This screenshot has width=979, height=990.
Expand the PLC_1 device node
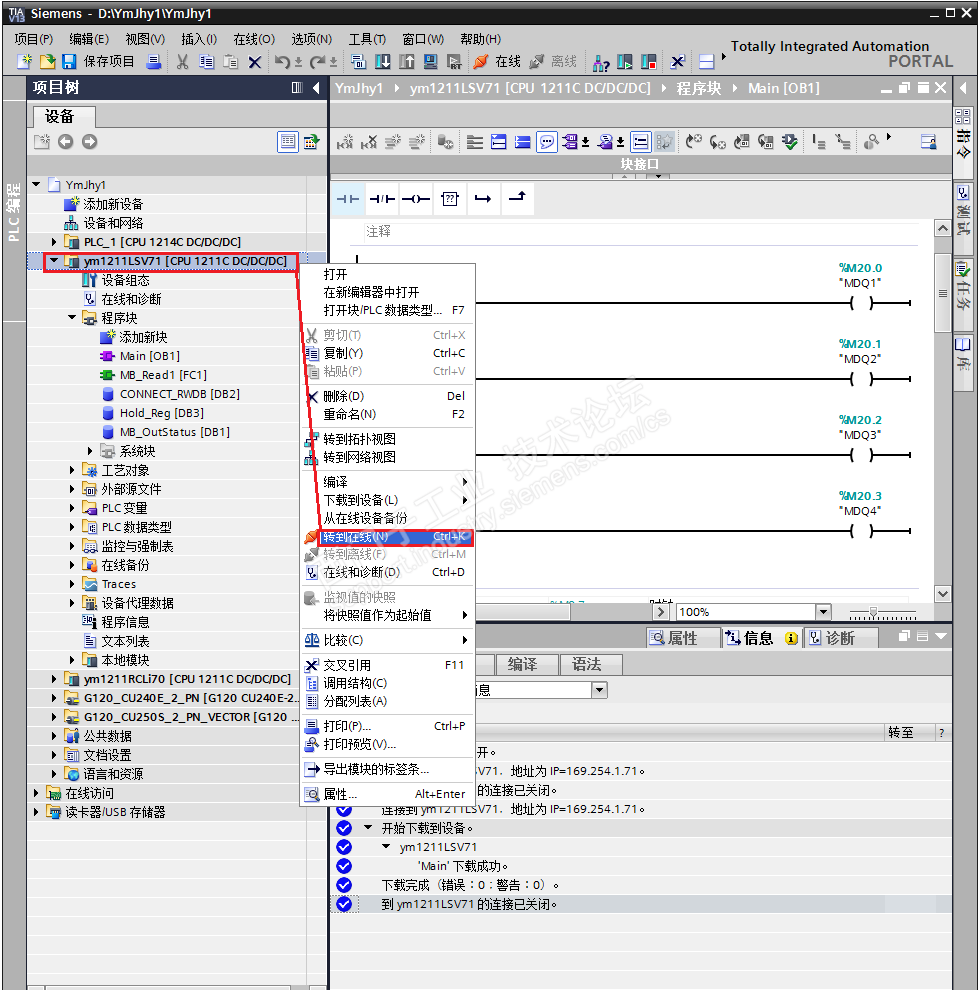click(x=54, y=242)
